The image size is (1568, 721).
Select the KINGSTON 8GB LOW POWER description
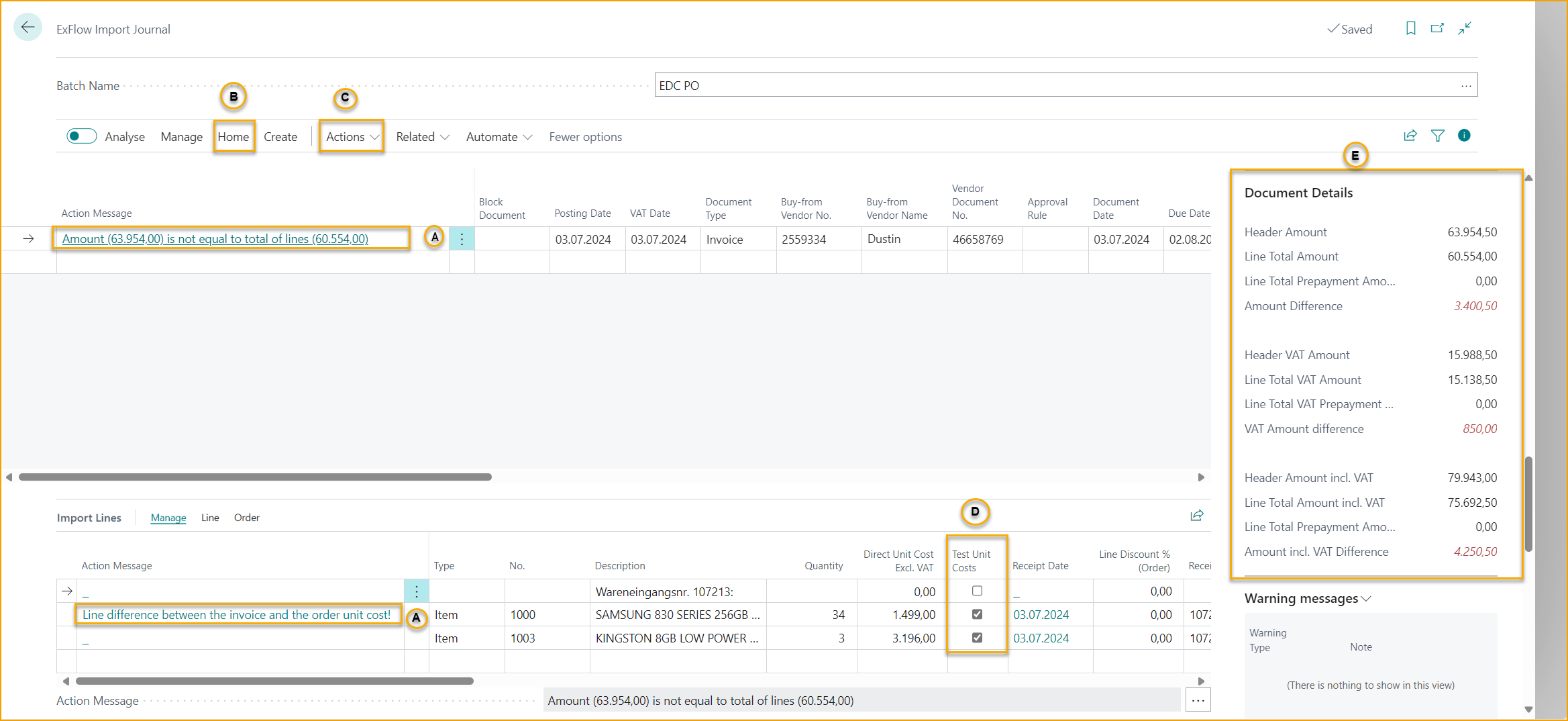coord(678,638)
